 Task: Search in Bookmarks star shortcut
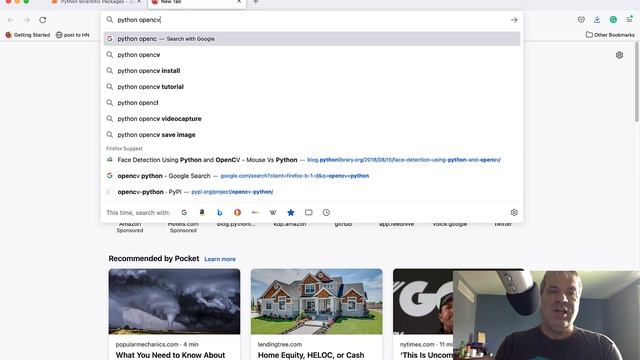[291, 213]
